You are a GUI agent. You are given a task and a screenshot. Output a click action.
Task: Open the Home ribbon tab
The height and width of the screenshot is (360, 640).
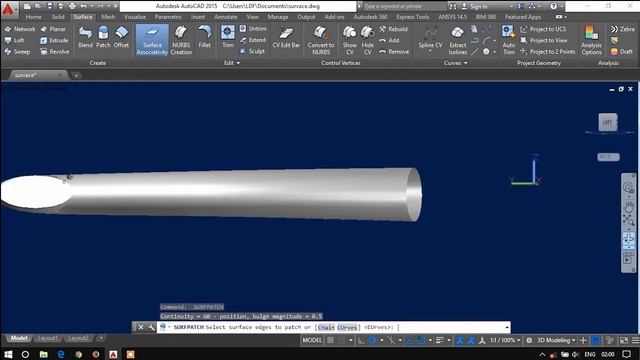(x=33, y=17)
